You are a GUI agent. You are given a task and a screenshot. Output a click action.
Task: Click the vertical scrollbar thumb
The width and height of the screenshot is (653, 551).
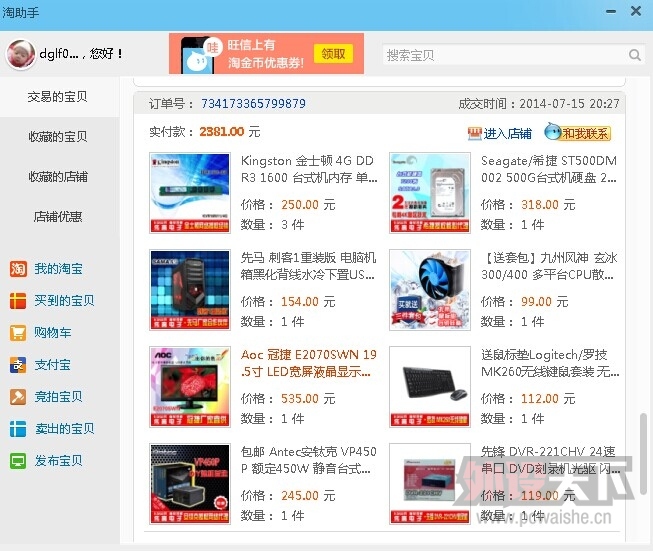643,452
